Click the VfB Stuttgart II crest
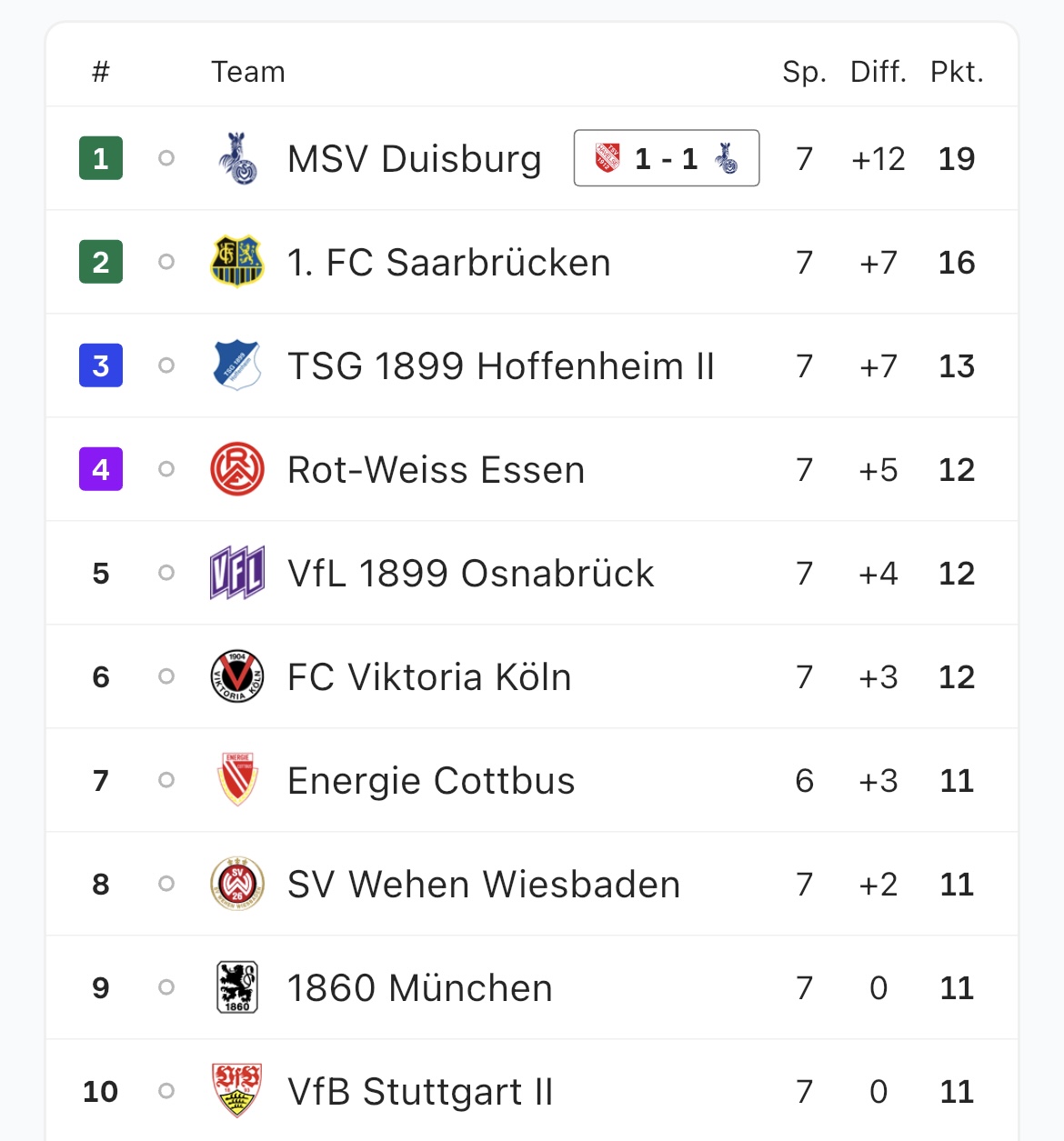 pyautogui.click(x=237, y=1091)
